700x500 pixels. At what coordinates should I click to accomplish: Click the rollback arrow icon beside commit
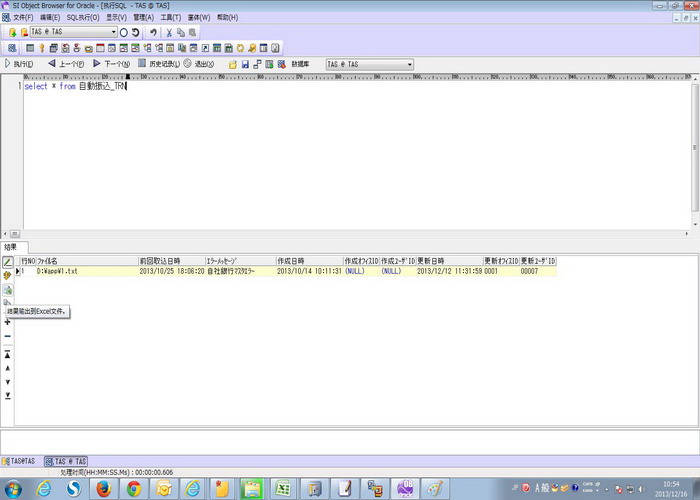click(x=135, y=32)
